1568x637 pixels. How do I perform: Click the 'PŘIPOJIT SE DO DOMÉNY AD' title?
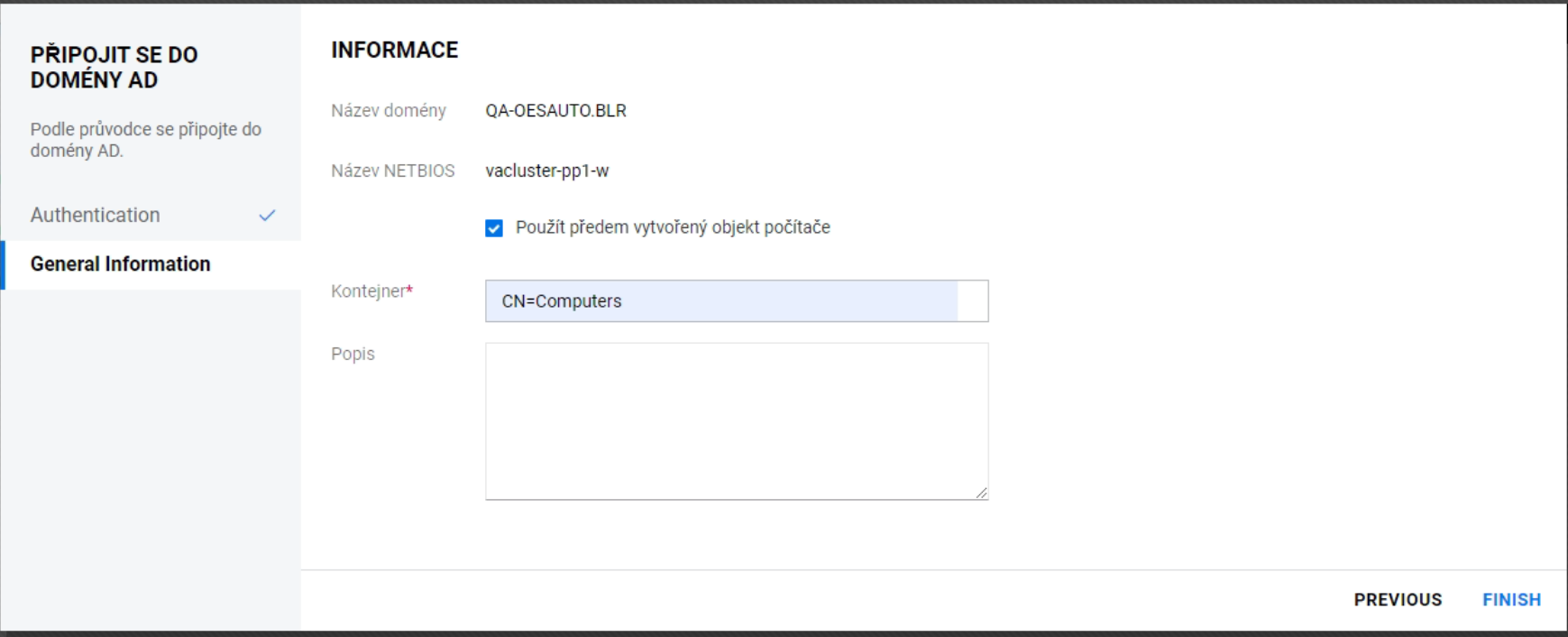click(x=114, y=68)
